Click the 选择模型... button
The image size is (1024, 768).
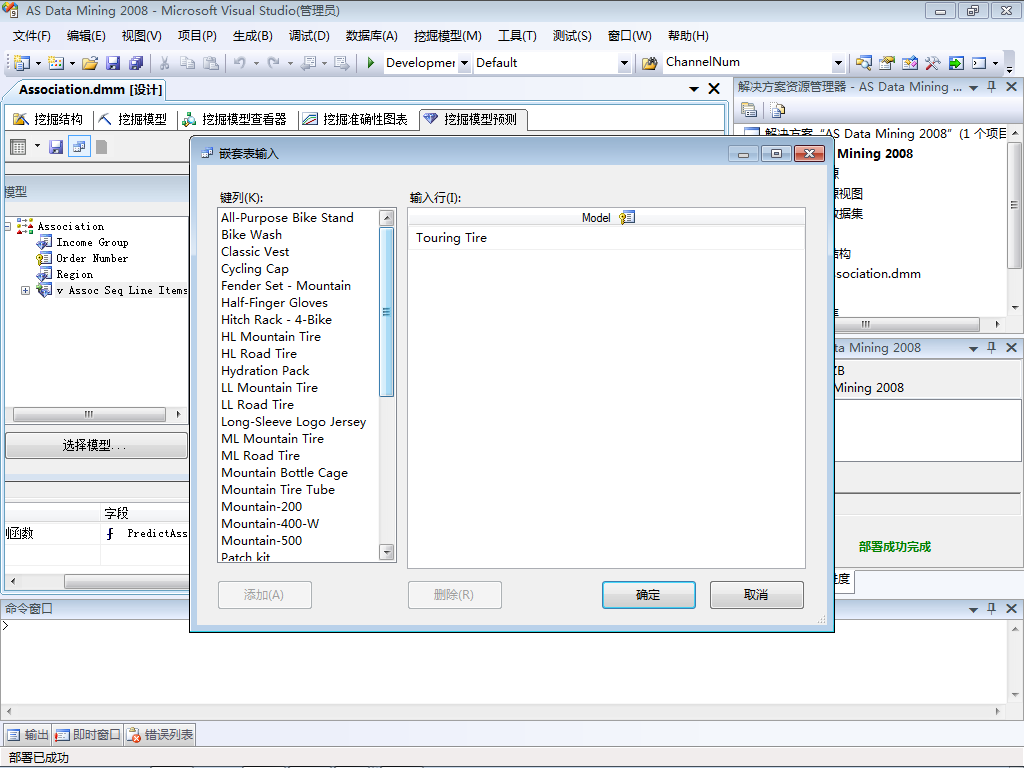coord(96,445)
